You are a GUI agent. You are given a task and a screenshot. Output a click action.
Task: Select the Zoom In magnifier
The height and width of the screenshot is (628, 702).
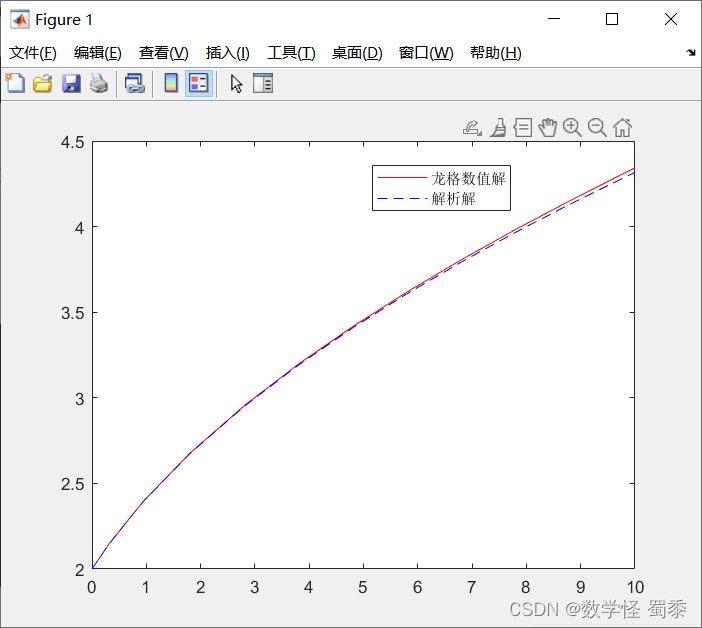pyautogui.click(x=573, y=128)
